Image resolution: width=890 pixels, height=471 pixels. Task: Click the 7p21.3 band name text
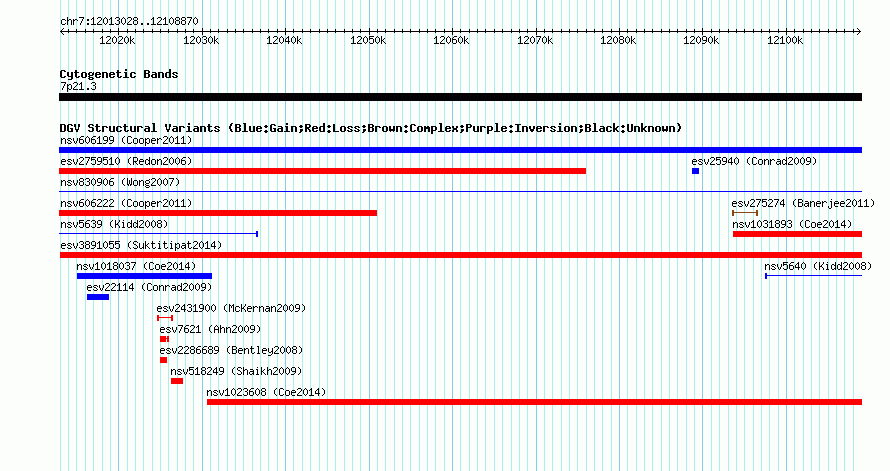[78, 87]
